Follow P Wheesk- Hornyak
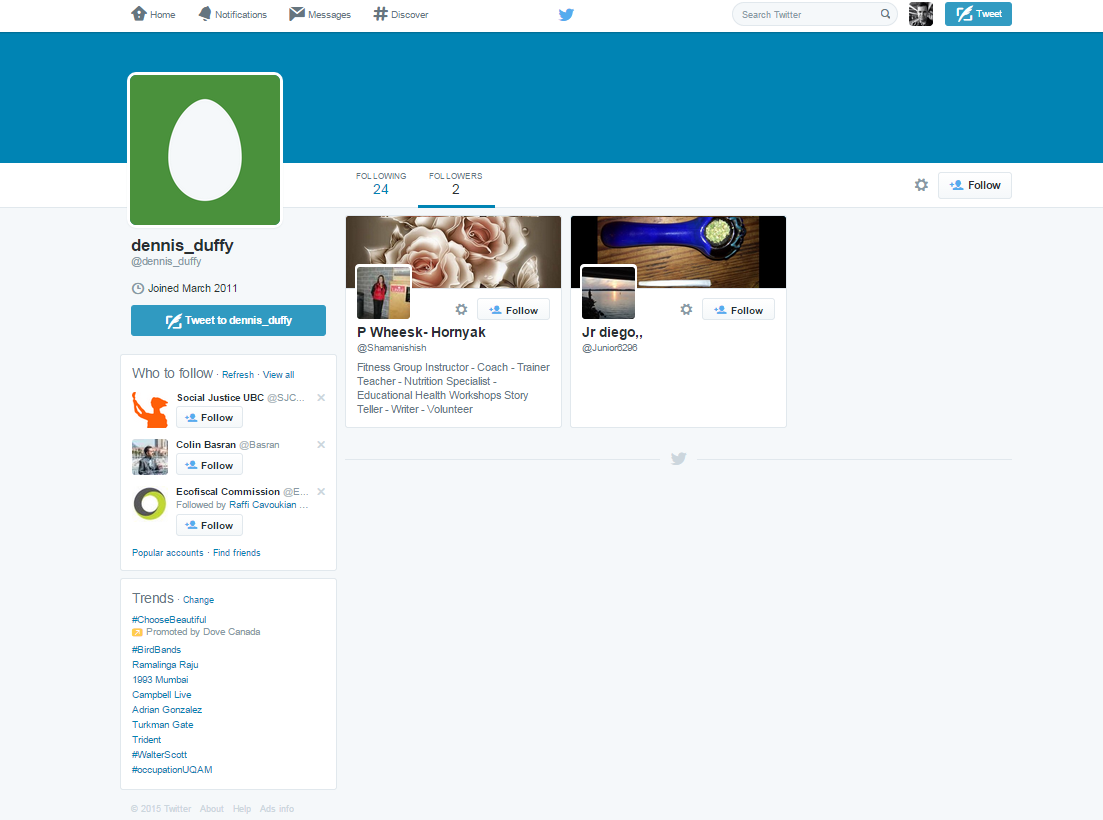1103x820 pixels. 513,310
